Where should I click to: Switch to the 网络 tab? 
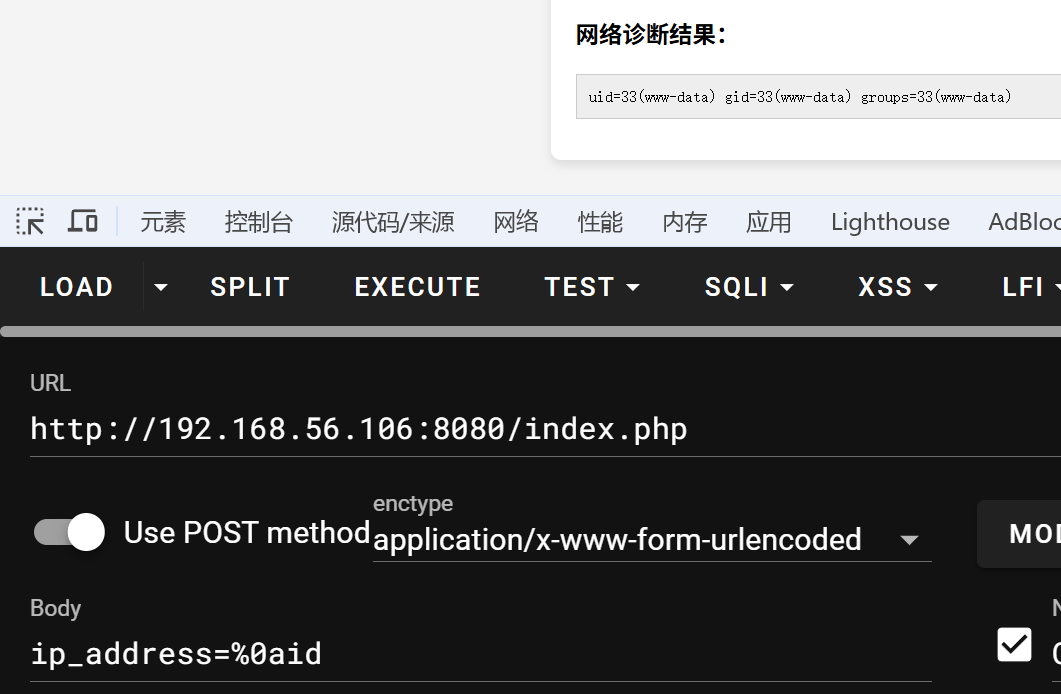(x=516, y=222)
